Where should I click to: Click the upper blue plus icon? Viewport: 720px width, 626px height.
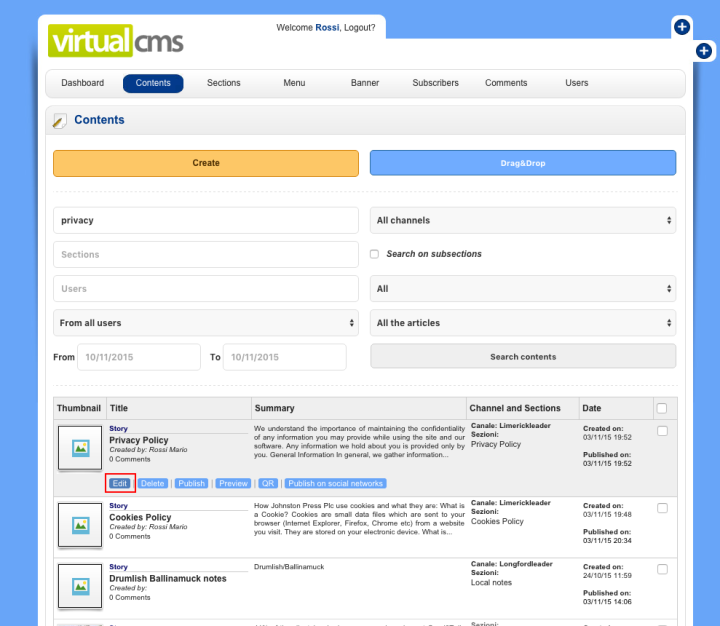click(x=681, y=27)
